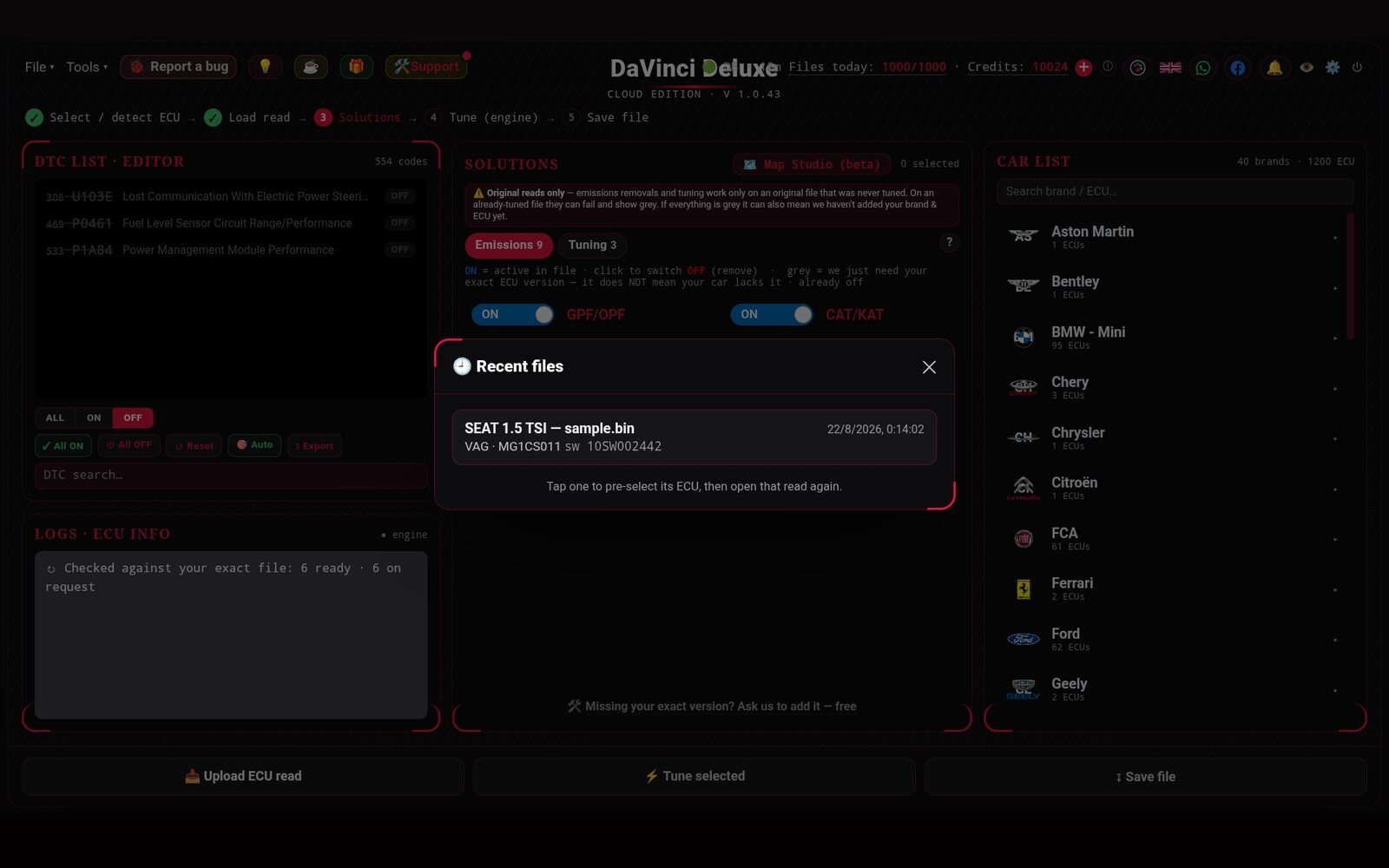
Task: Open Map Studio (beta)
Action: coord(812,164)
